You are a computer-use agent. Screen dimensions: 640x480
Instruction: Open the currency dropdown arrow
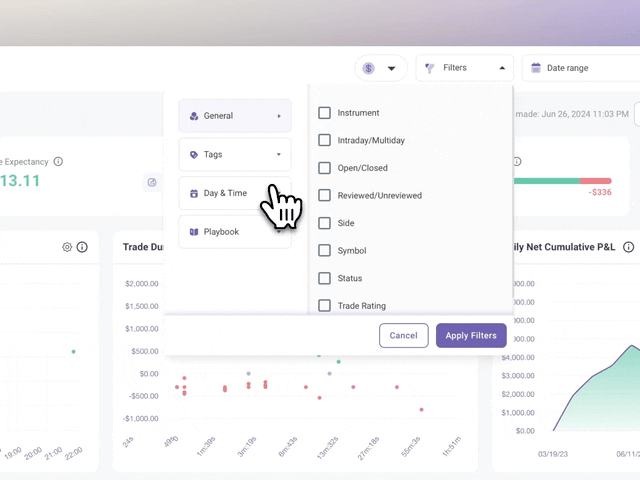point(392,69)
